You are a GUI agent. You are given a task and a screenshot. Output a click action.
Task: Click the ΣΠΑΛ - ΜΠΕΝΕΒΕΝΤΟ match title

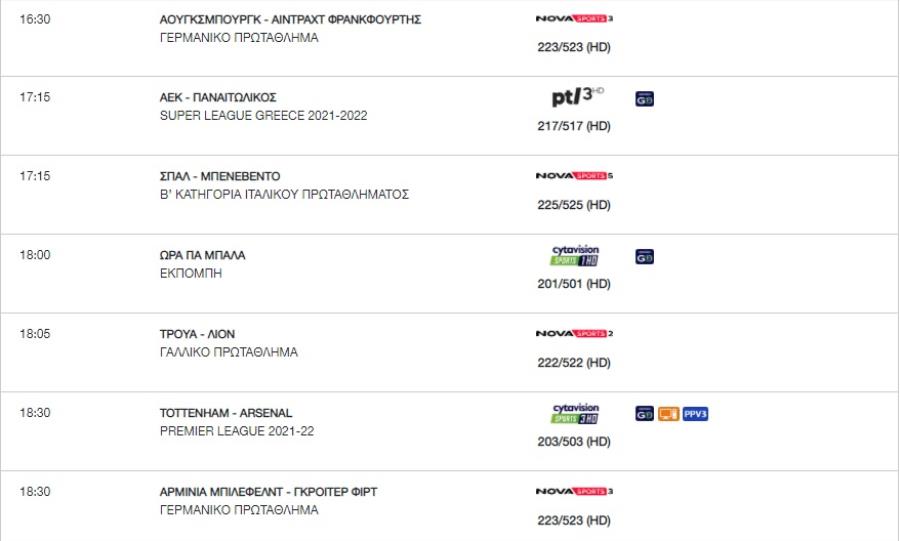(220, 176)
